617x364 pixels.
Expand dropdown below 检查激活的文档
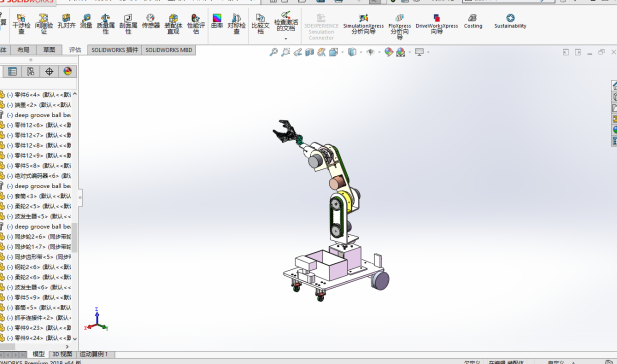tap(286, 39)
